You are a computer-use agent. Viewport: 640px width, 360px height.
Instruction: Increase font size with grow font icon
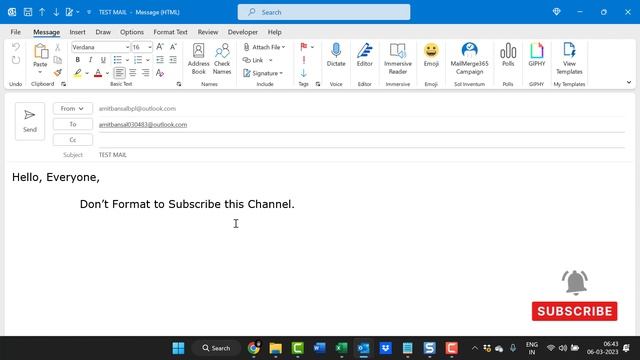[160, 47]
